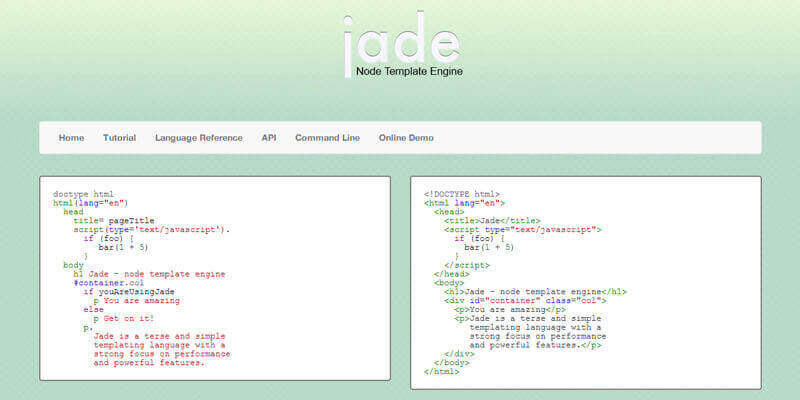The image size is (800, 400).
Task: Click the <!DOCTYPE html> line in the output panel
Action: coord(461,193)
